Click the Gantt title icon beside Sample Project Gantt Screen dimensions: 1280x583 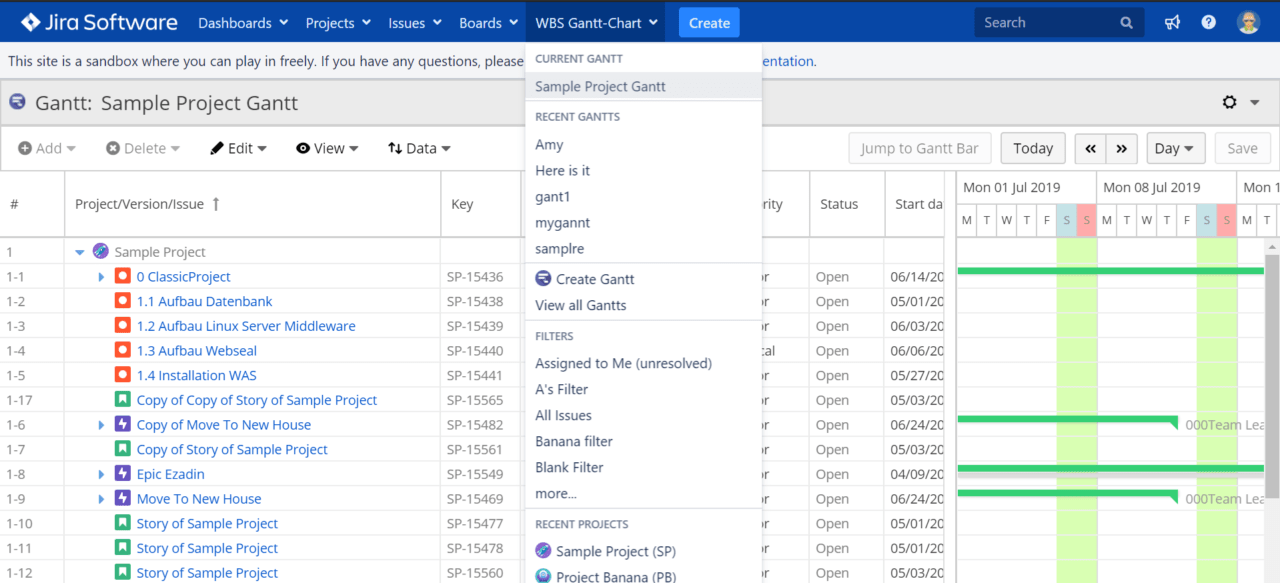18,102
